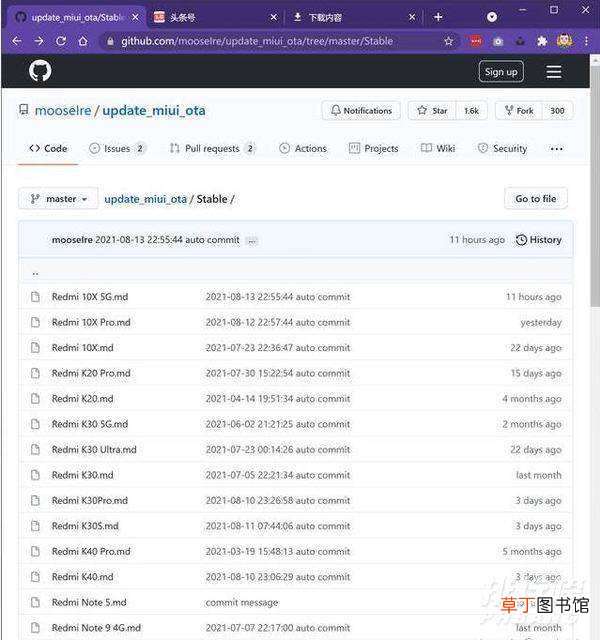Close the 头条号 browser tab

point(273,17)
